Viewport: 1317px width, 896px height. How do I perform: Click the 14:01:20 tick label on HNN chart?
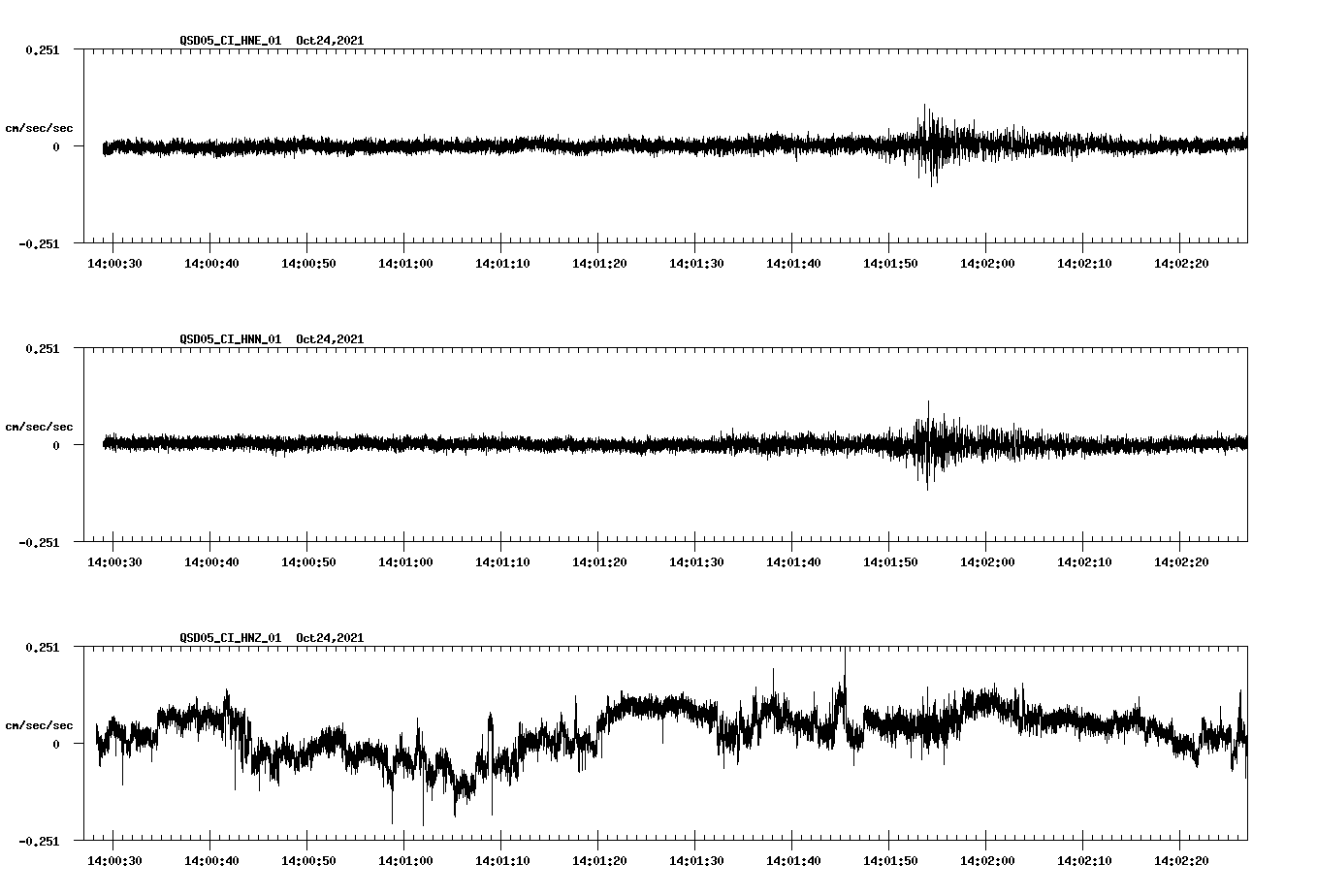[x=599, y=562]
